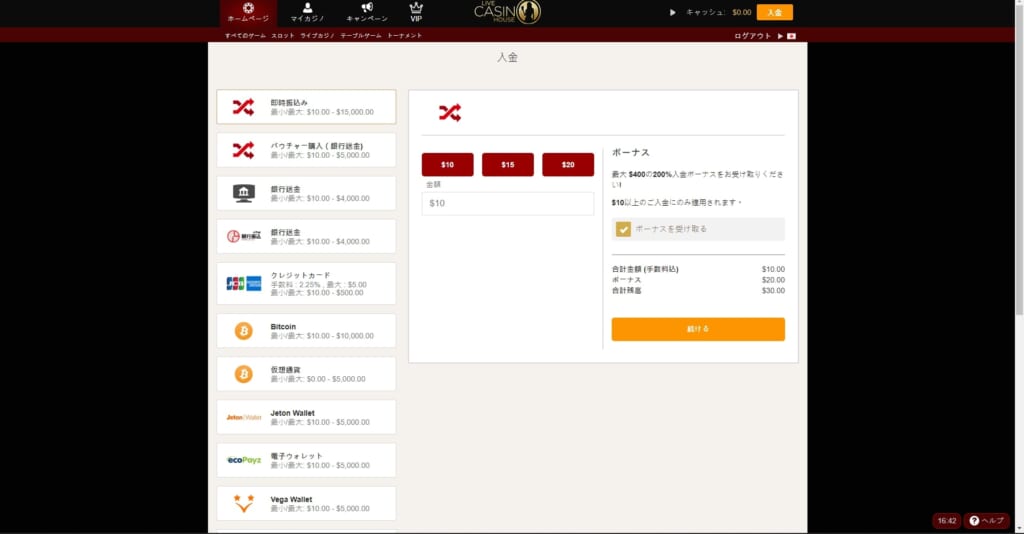Choose the $15 quick amount button
This screenshot has height=534, width=1024.
coord(507,165)
